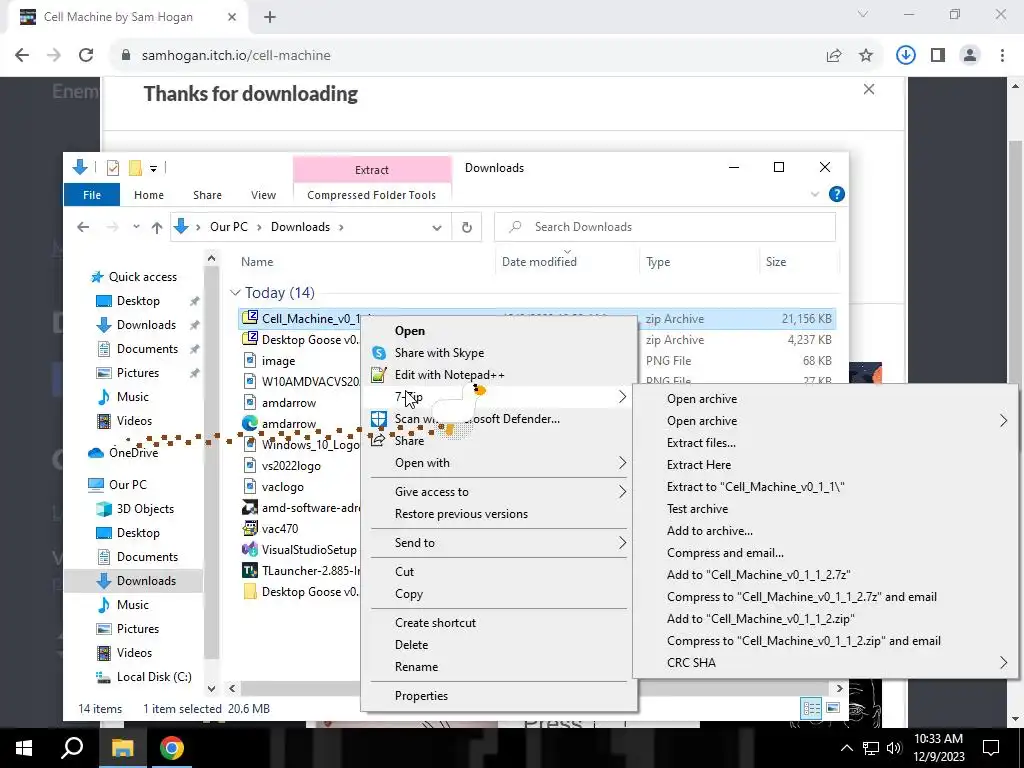Show hidden system tray icons

point(846,748)
